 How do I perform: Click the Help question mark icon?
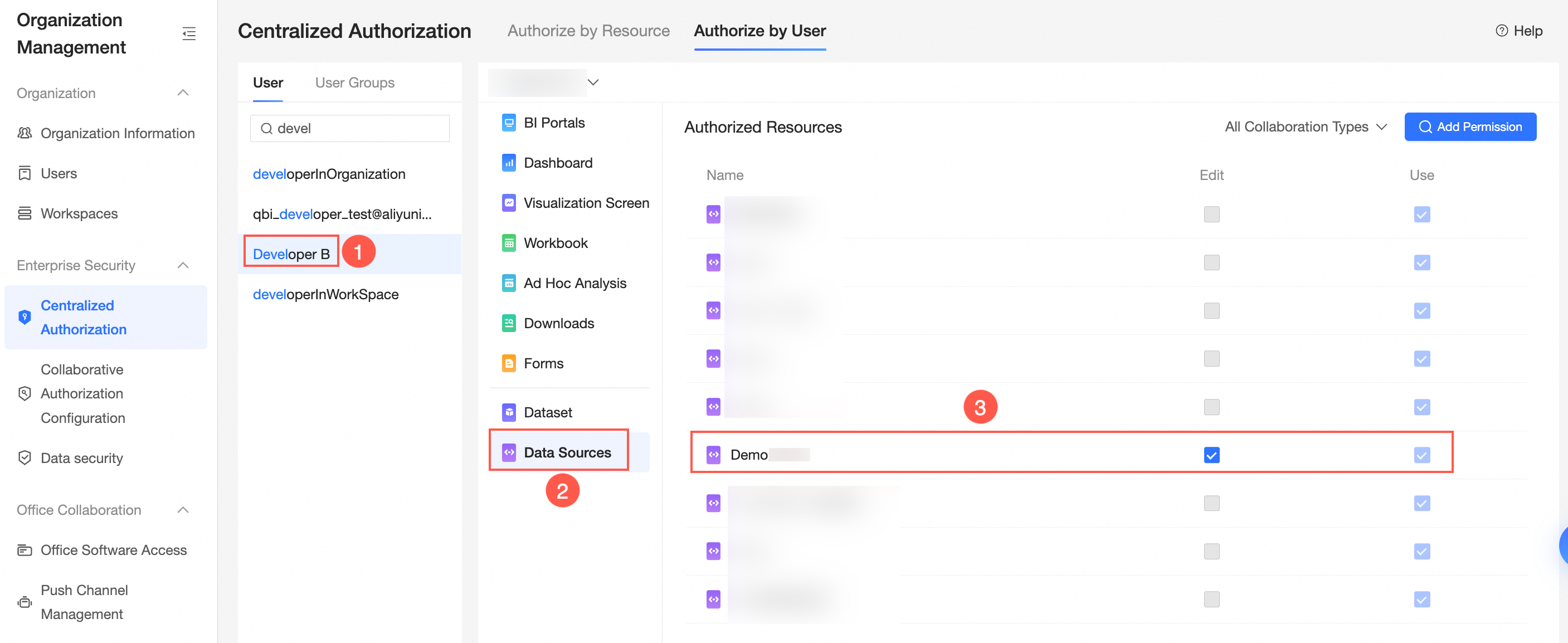[1501, 31]
